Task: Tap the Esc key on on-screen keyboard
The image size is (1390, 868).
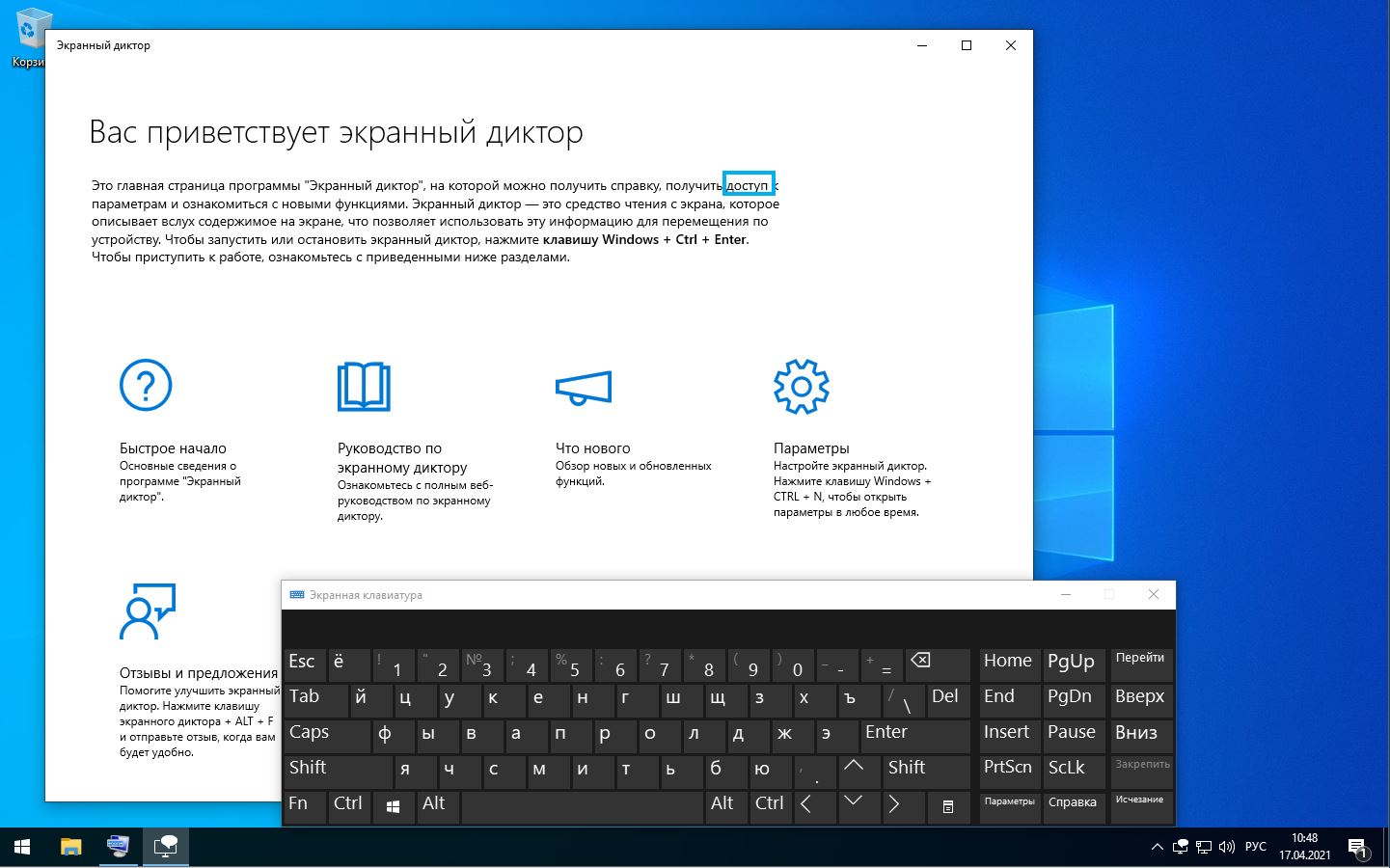Action: click(x=305, y=664)
